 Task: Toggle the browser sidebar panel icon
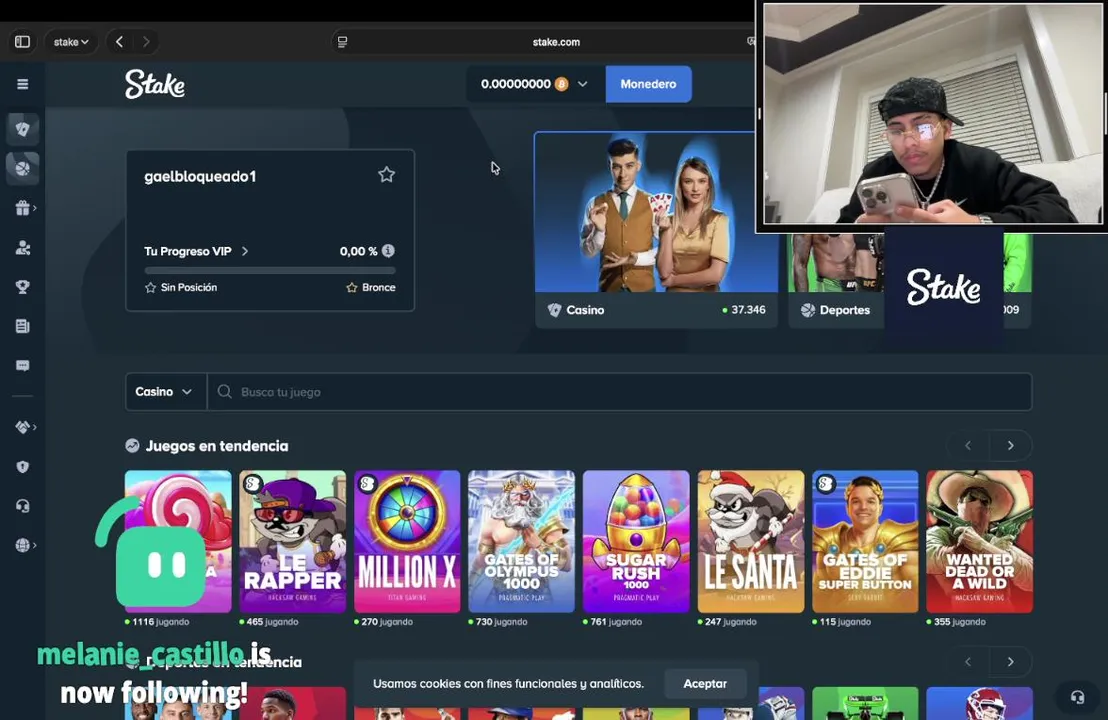23,42
